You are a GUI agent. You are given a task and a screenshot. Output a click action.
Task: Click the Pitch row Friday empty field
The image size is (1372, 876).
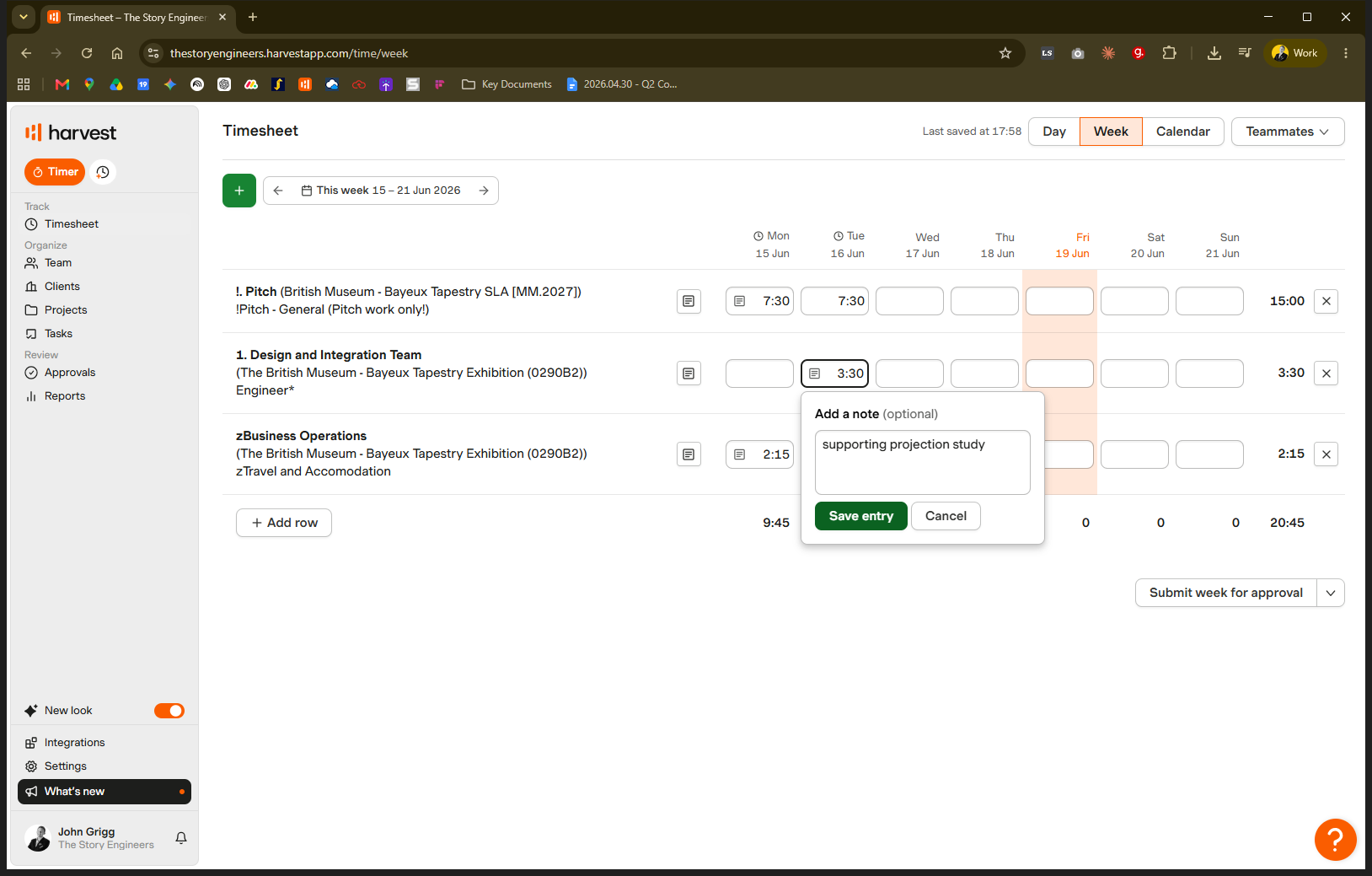coord(1059,301)
